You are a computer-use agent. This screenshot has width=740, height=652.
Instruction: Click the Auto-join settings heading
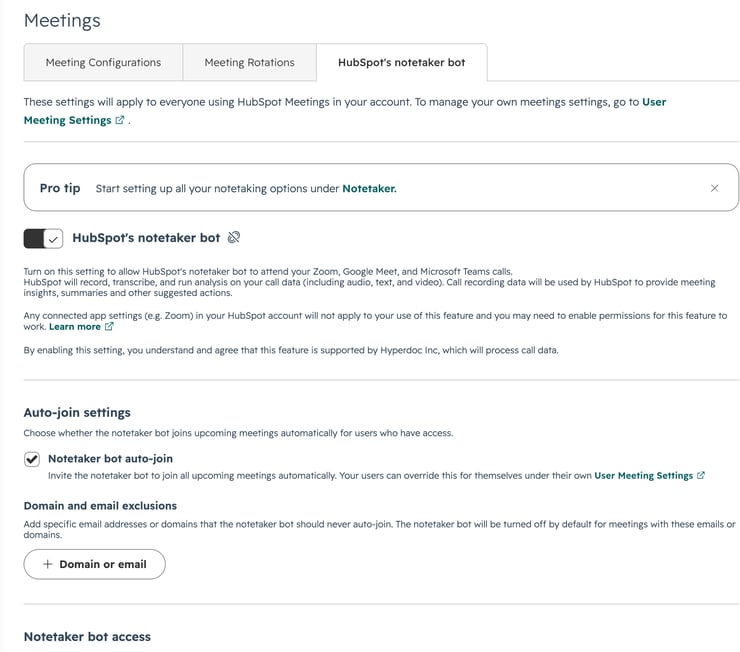[x=77, y=412]
